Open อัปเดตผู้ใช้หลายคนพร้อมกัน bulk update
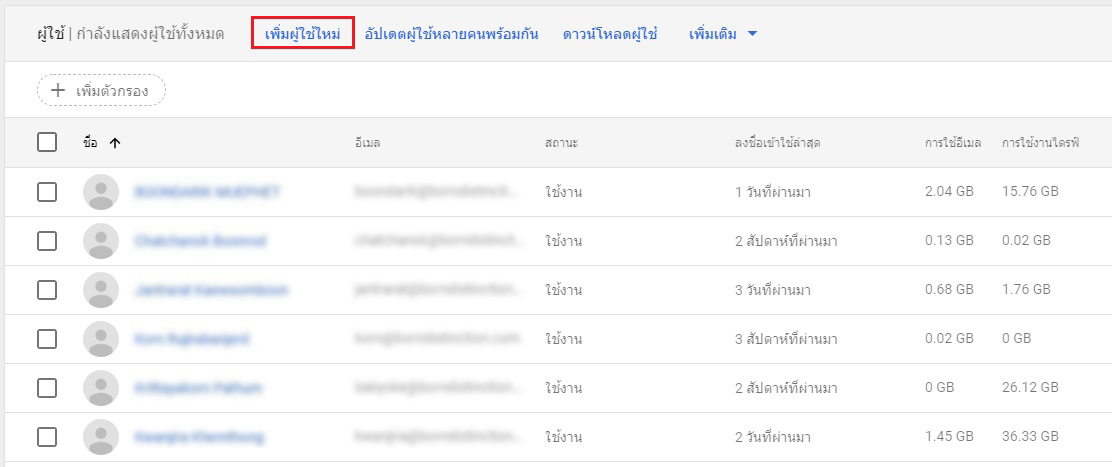The width and height of the screenshot is (1112, 467). pos(452,34)
